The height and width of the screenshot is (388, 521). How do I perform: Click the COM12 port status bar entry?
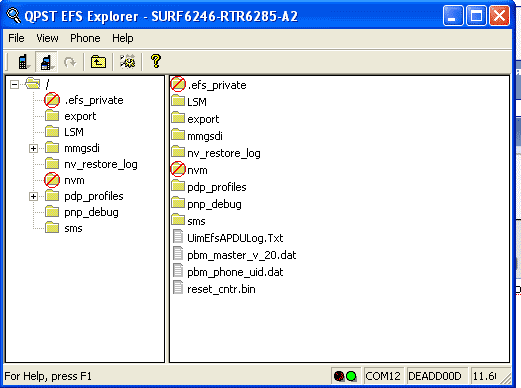tap(383, 376)
